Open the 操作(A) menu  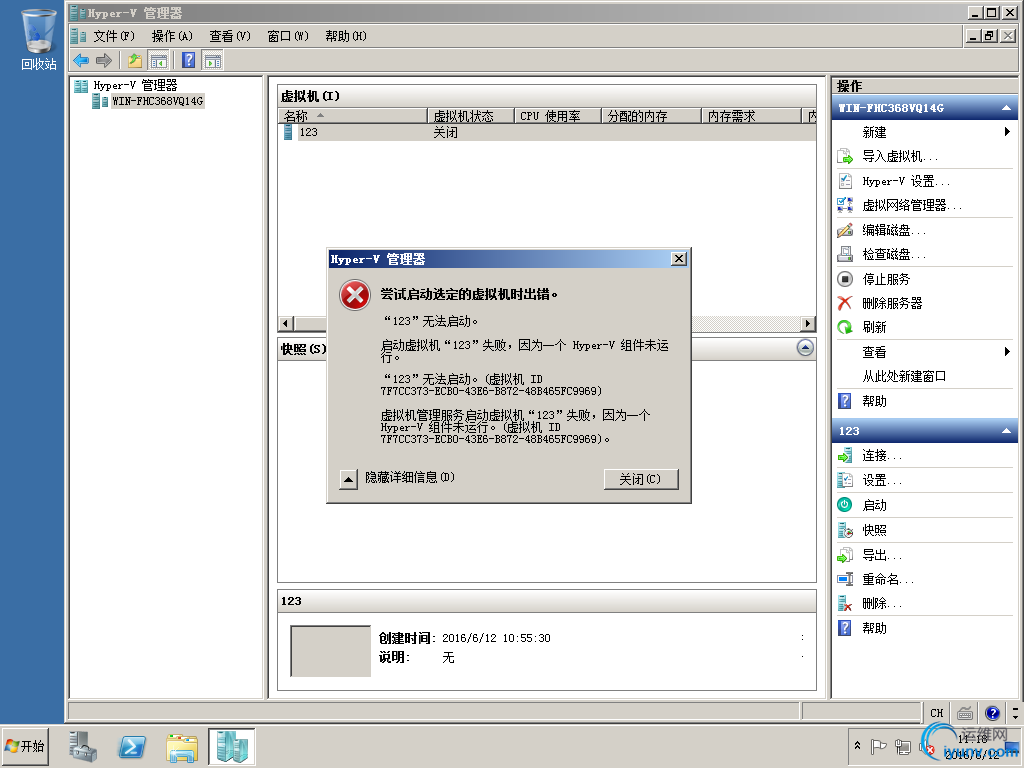pos(172,36)
